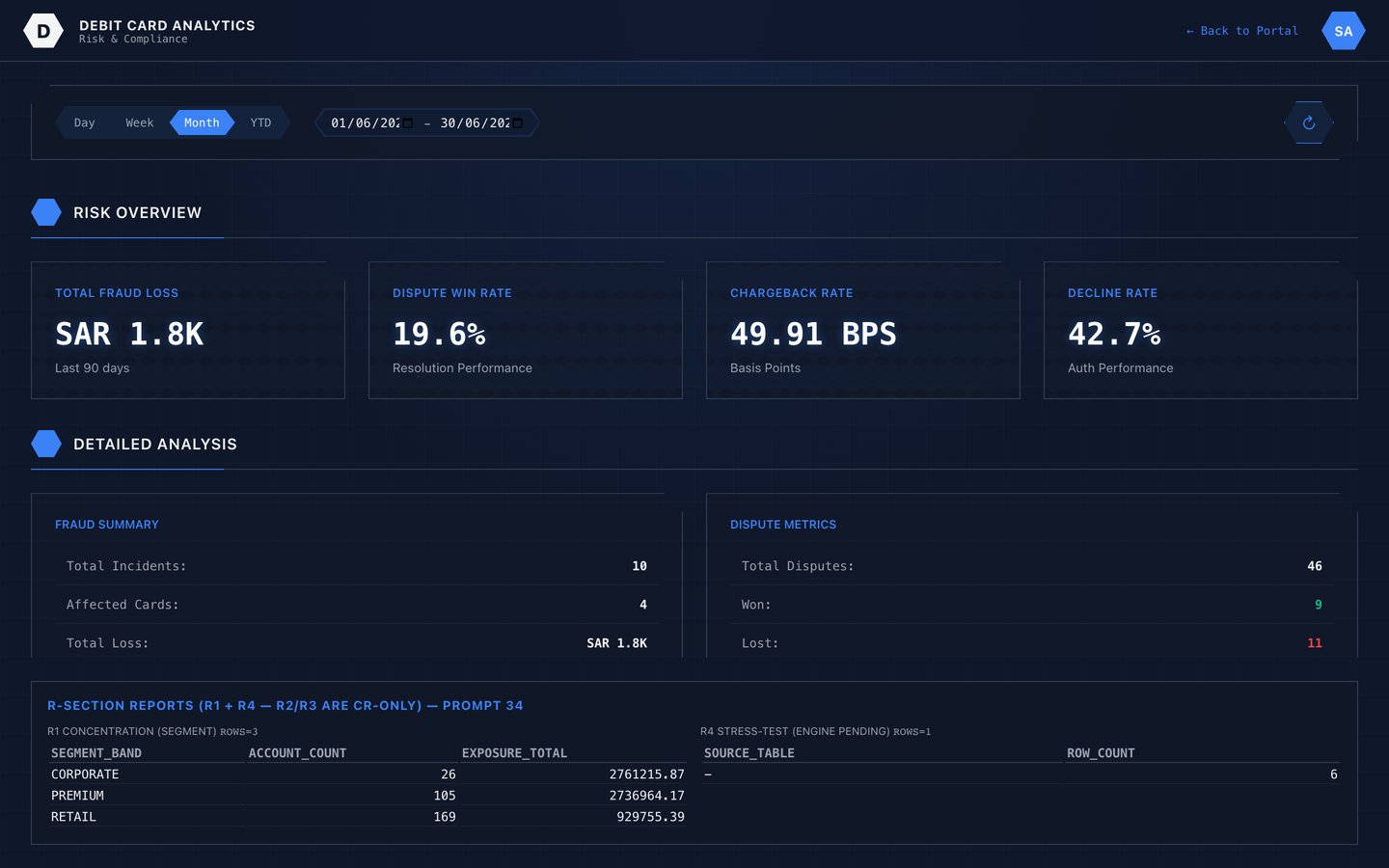Click account count 169
Image resolution: width=1389 pixels, height=868 pixels.
coord(445,817)
